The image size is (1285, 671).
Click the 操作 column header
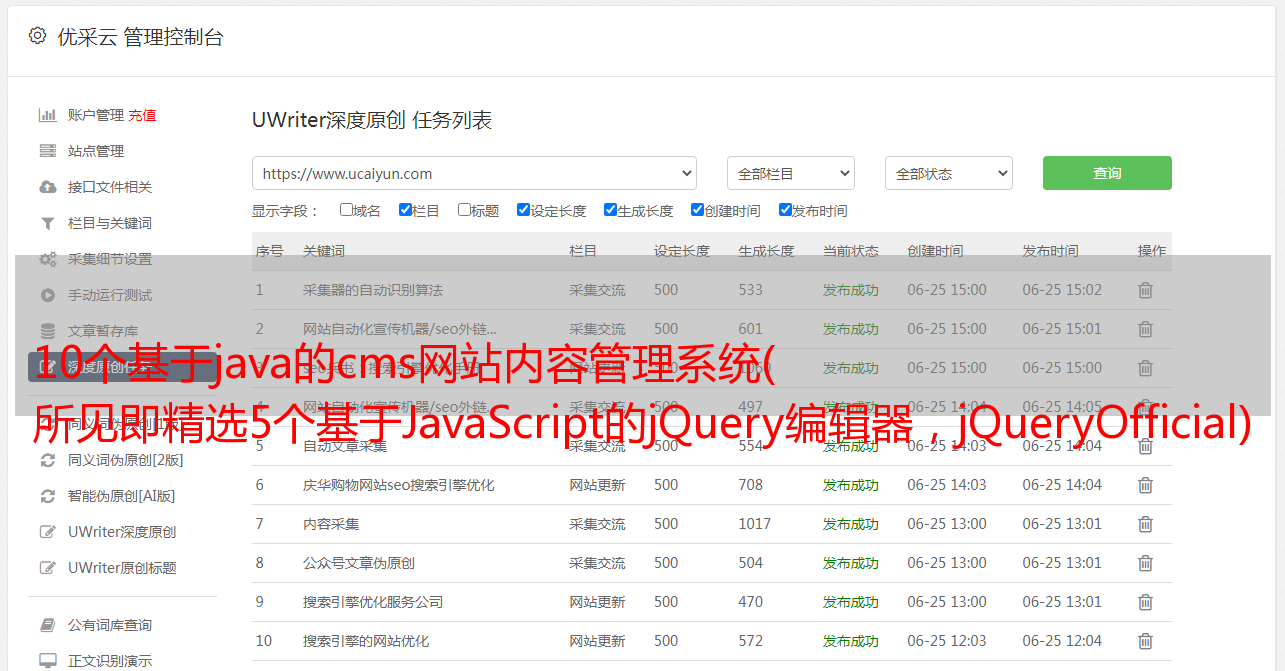[1152, 251]
